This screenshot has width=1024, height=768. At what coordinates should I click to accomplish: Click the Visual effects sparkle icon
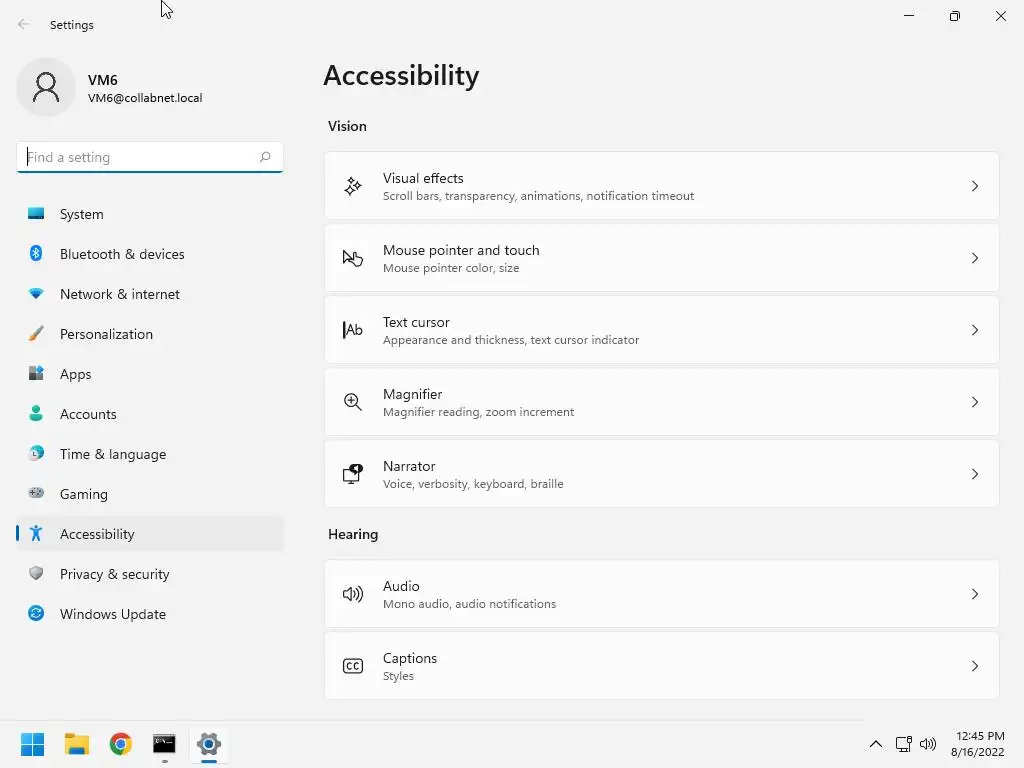point(353,186)
